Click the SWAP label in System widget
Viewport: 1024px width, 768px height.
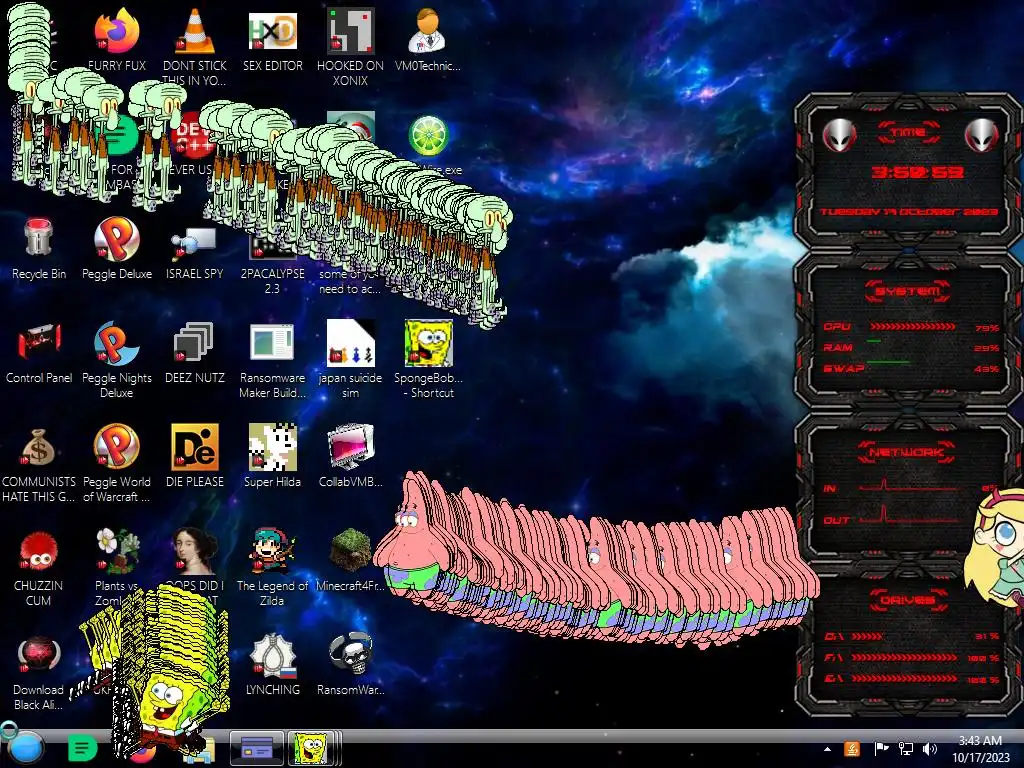click(843, 368)
